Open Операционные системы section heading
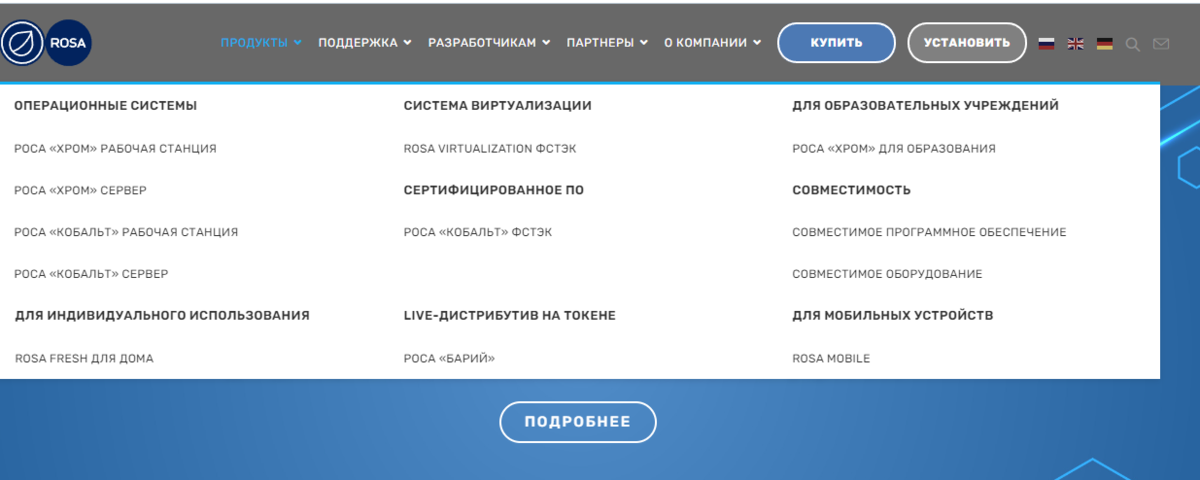Screen dimensions: 1200x480 click(106, 105)
